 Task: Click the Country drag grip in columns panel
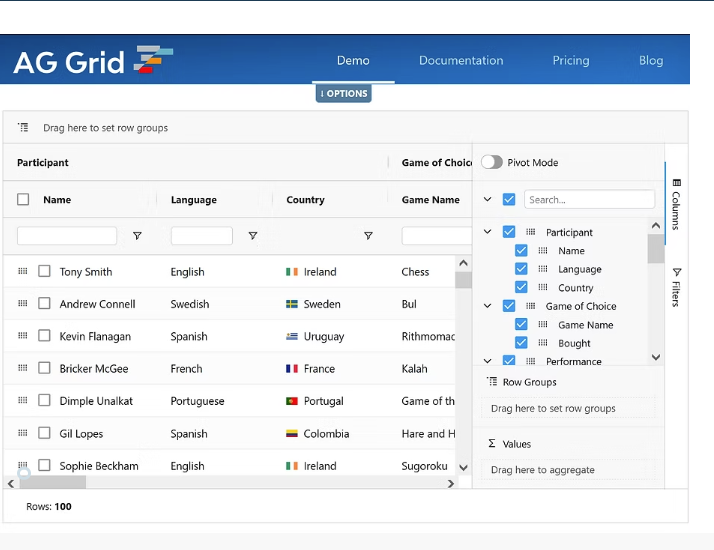[x=543, y=287]
